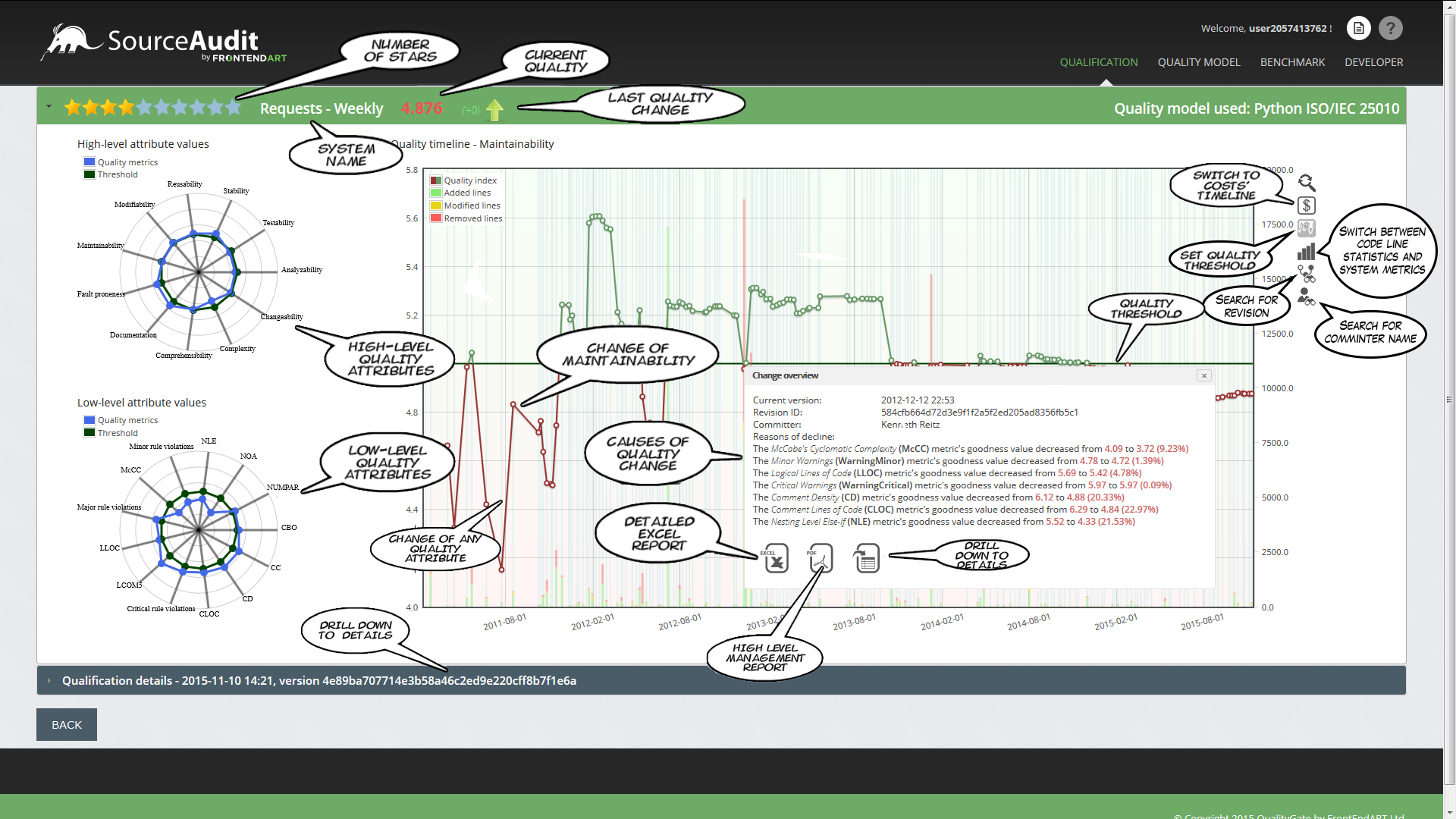Close the Change overview popup
Screen dimensions: 1456x819
click(1204, 375)
